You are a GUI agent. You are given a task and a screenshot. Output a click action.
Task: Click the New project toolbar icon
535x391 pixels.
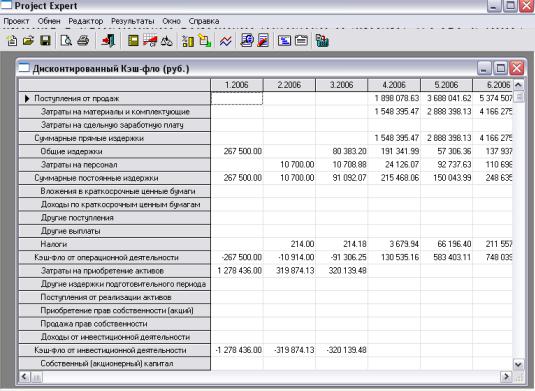click(x=12, y=41)
